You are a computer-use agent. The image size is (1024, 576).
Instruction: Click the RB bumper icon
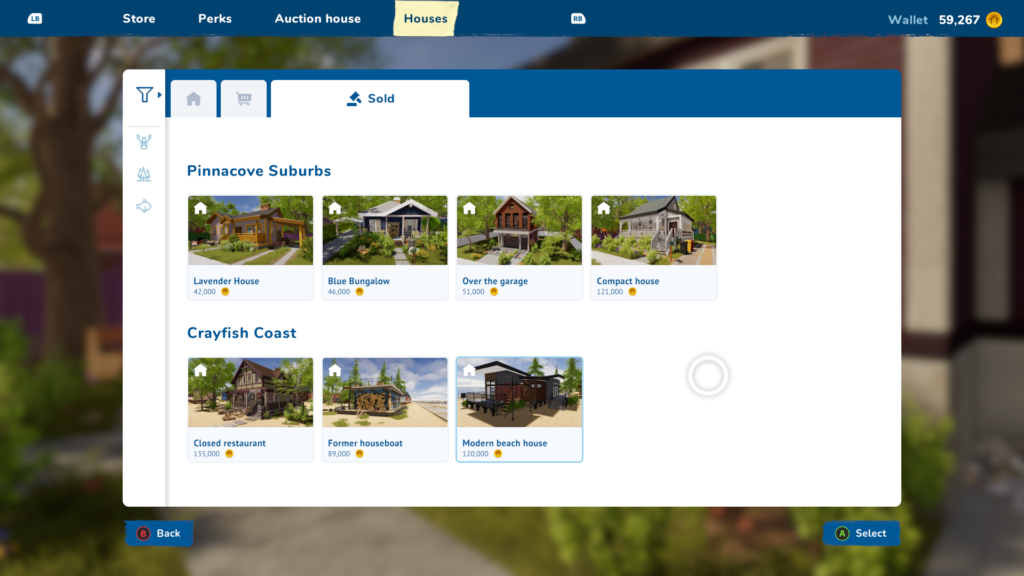[578, 18]
